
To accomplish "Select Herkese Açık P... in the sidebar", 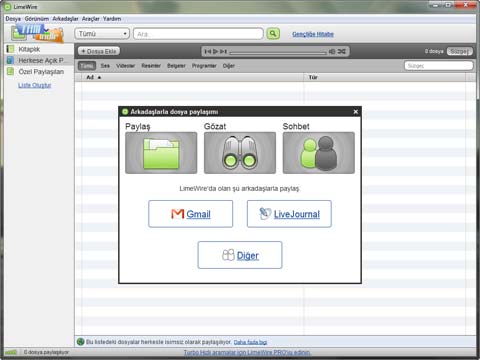I will pos(39,60).
